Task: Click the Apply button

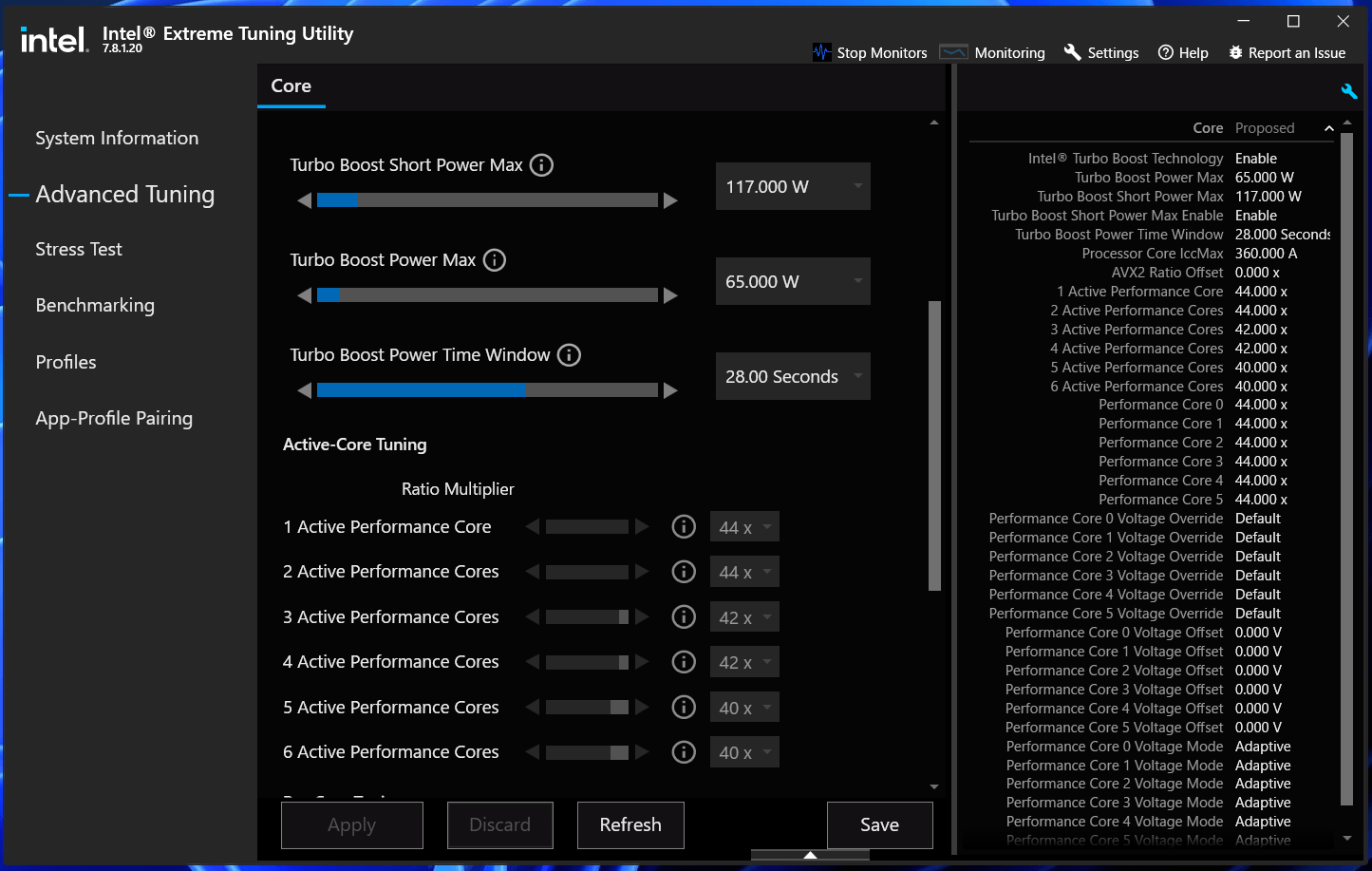Action: [x=352, y=824]
